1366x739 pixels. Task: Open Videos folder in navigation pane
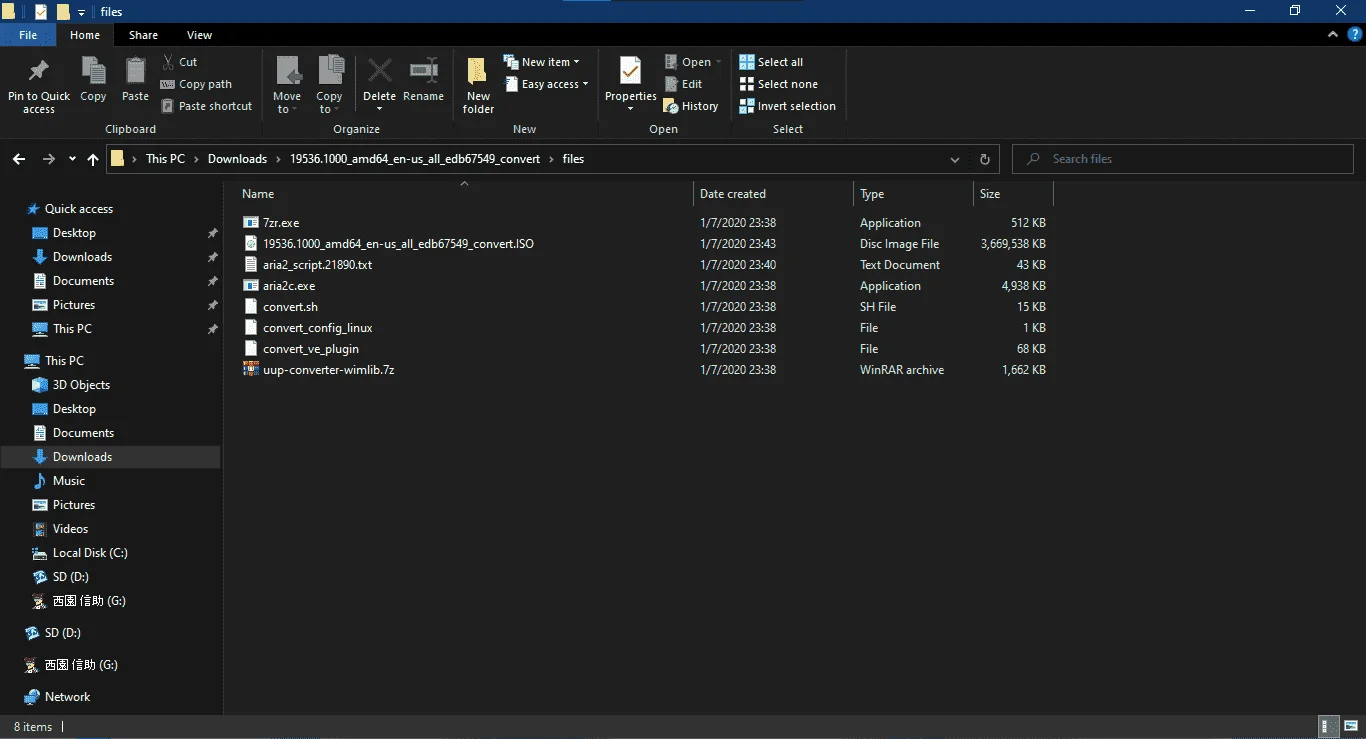point(70,529)
